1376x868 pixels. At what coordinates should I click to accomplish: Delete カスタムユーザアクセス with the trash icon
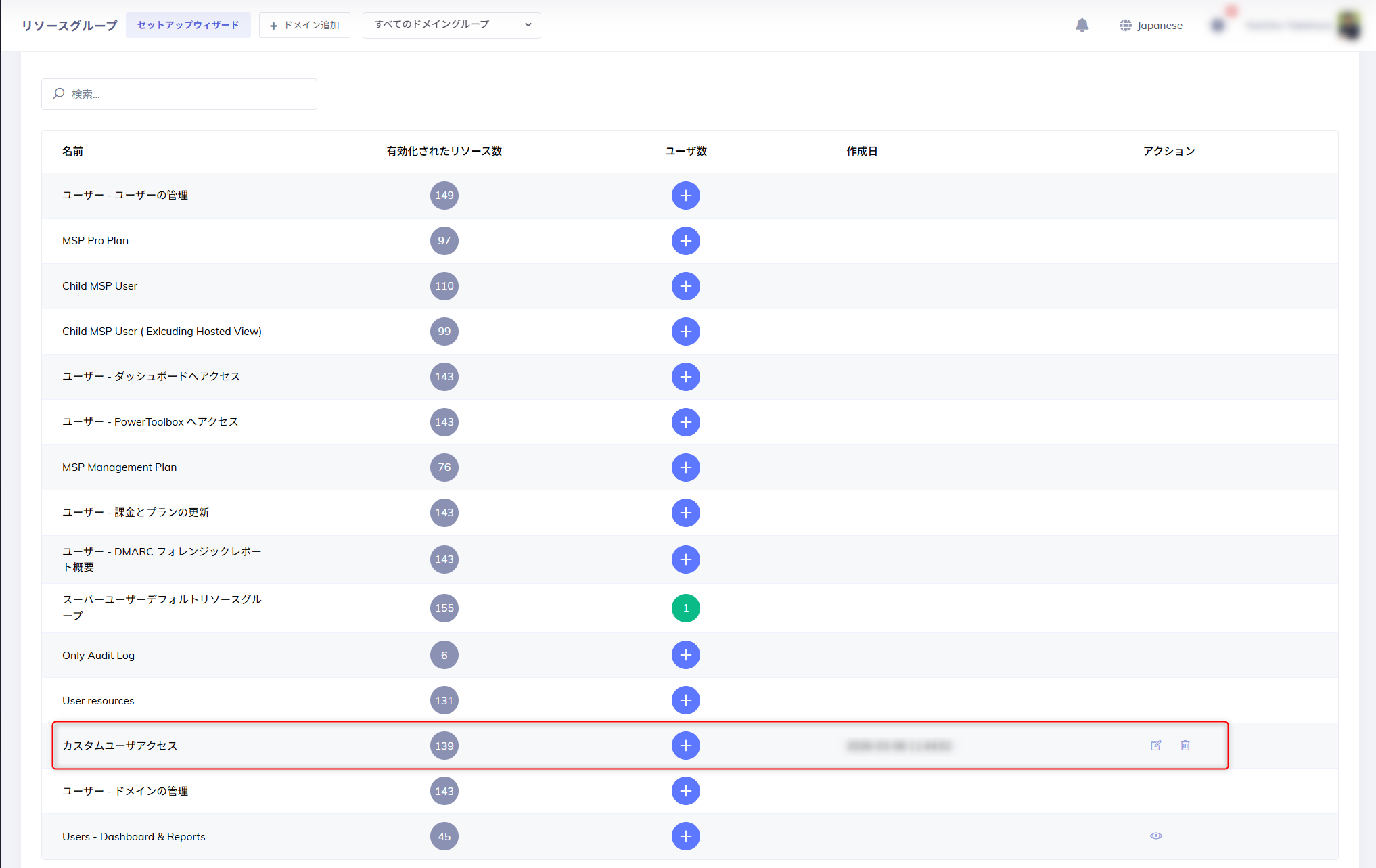tap(1186, 745)
